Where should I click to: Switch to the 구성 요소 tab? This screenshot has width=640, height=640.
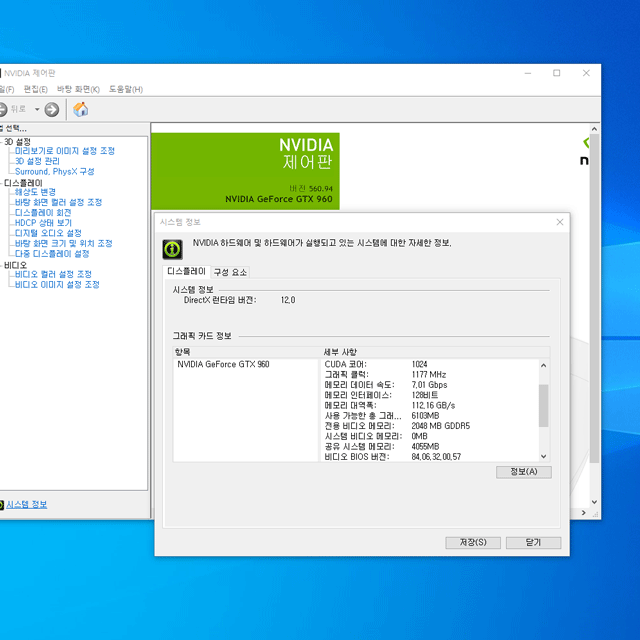pyautogui.click(x=230, y=272)
